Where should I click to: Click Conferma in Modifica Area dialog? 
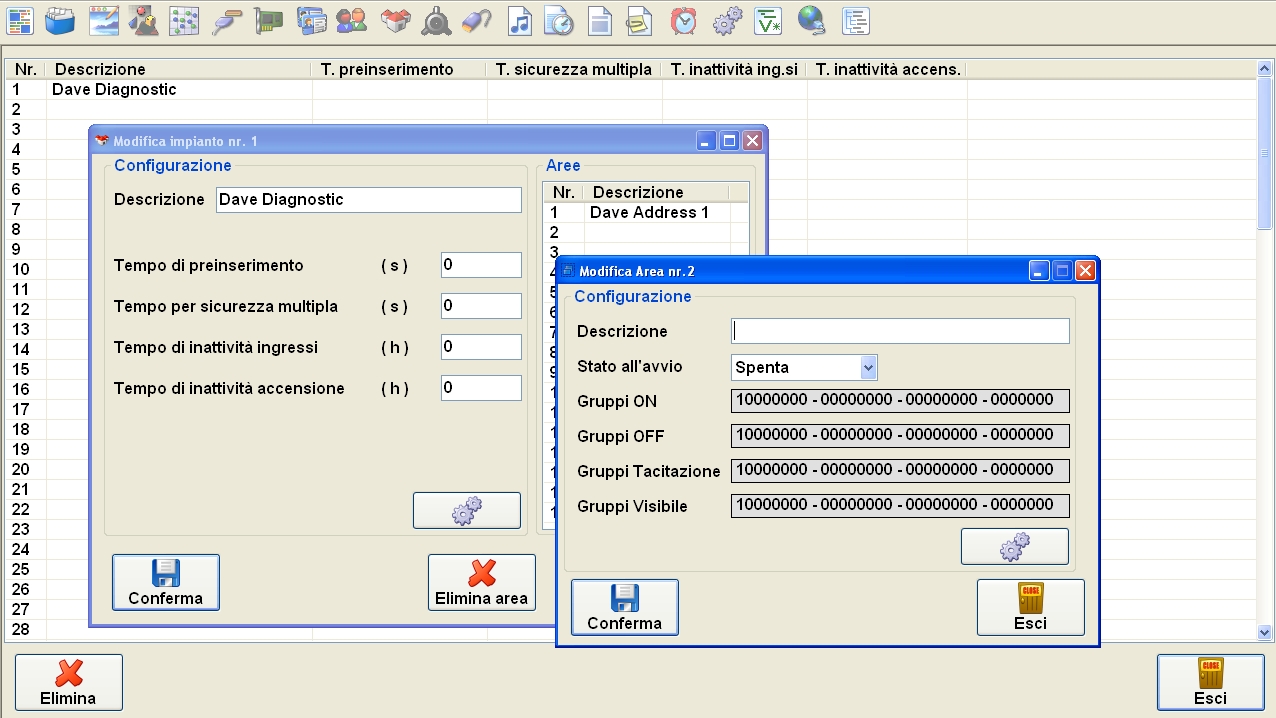tap(625, 607)
